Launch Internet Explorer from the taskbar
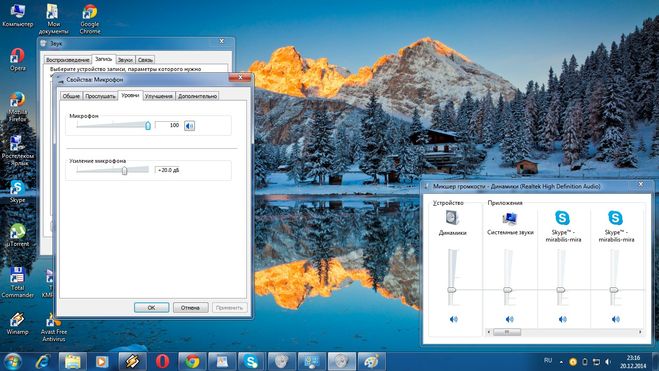The height and width of the screenshot is (371, 659). [42, 361]
